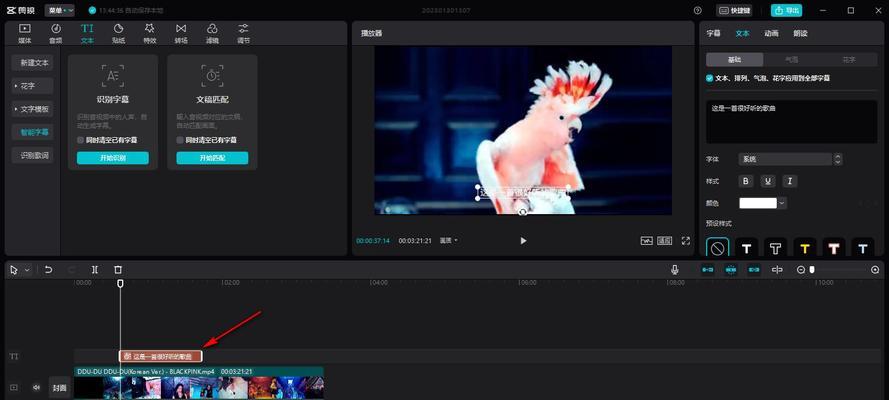The width and height of the screenshot is (889, 400).
Task: Select the outlined hollow T preset style
Action: point(775,249)
